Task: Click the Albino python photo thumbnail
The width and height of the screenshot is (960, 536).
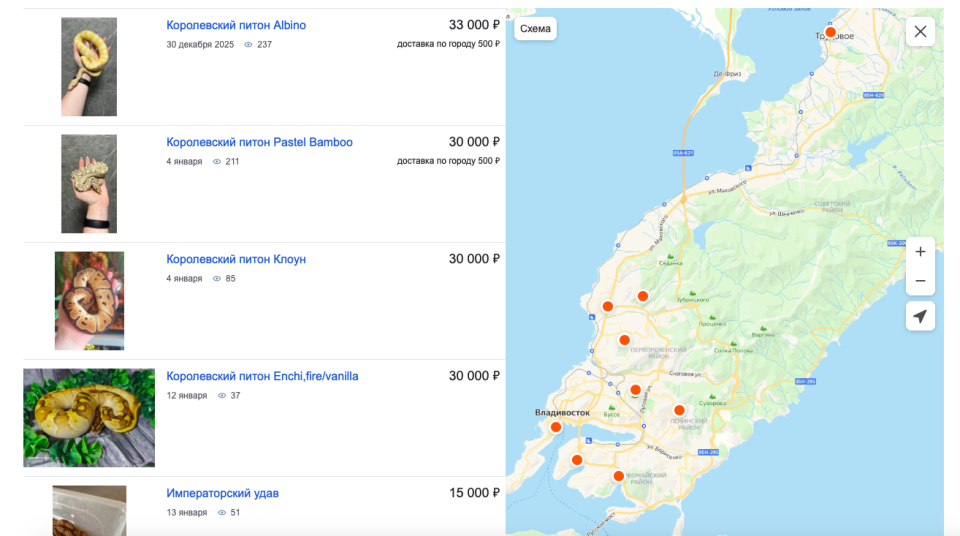Action: click(x=89, y=66)
